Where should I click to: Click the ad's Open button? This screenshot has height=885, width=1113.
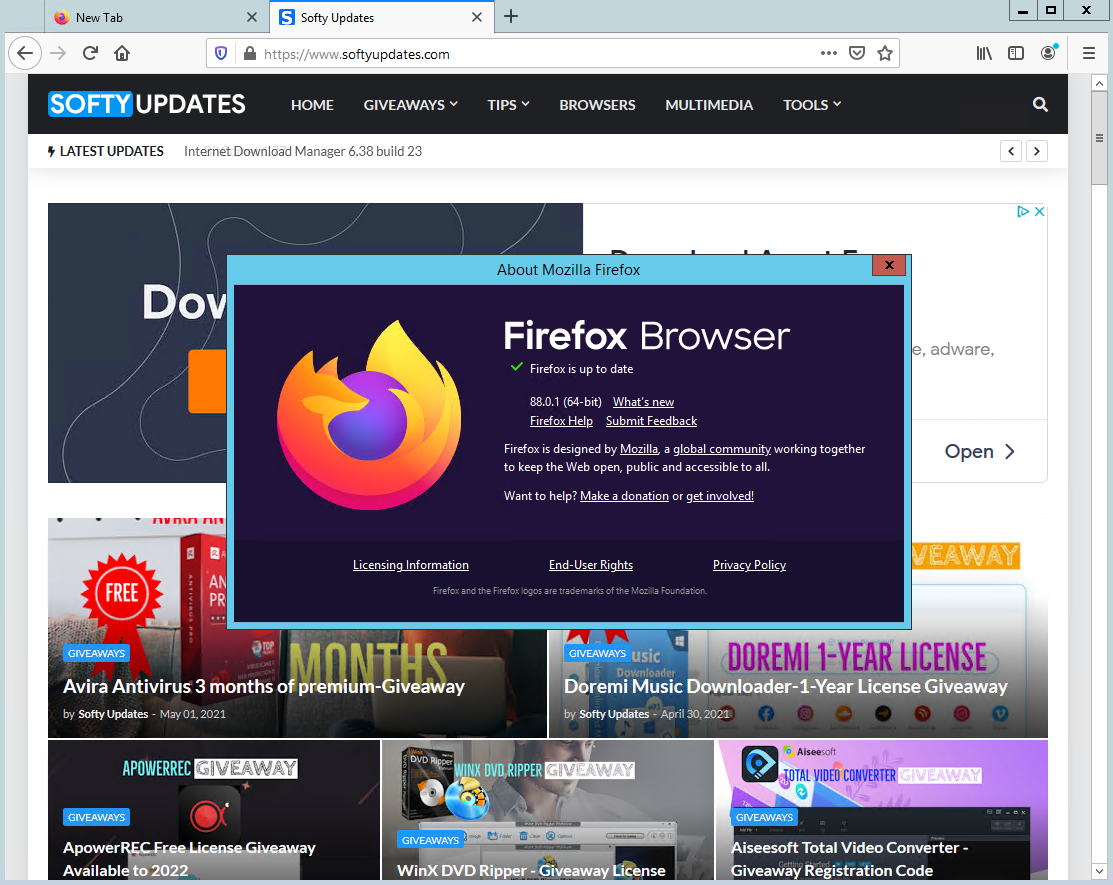(x=980, y=451)
